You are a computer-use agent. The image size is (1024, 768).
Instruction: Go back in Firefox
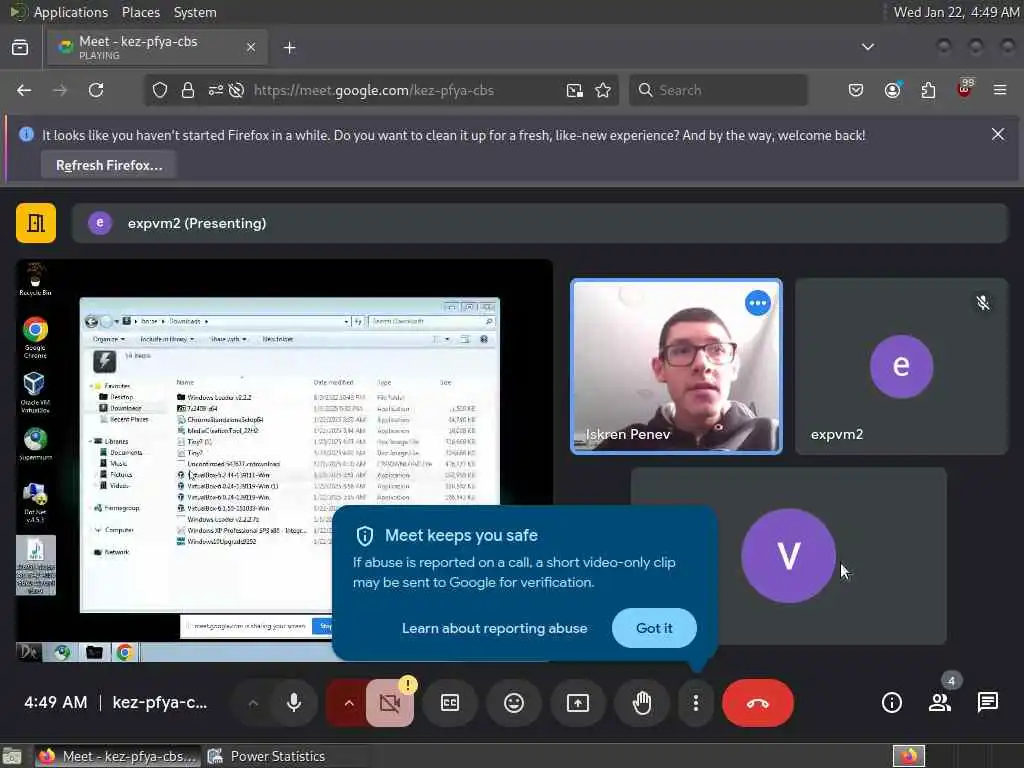pyautogui.click(x=24, y=90)
